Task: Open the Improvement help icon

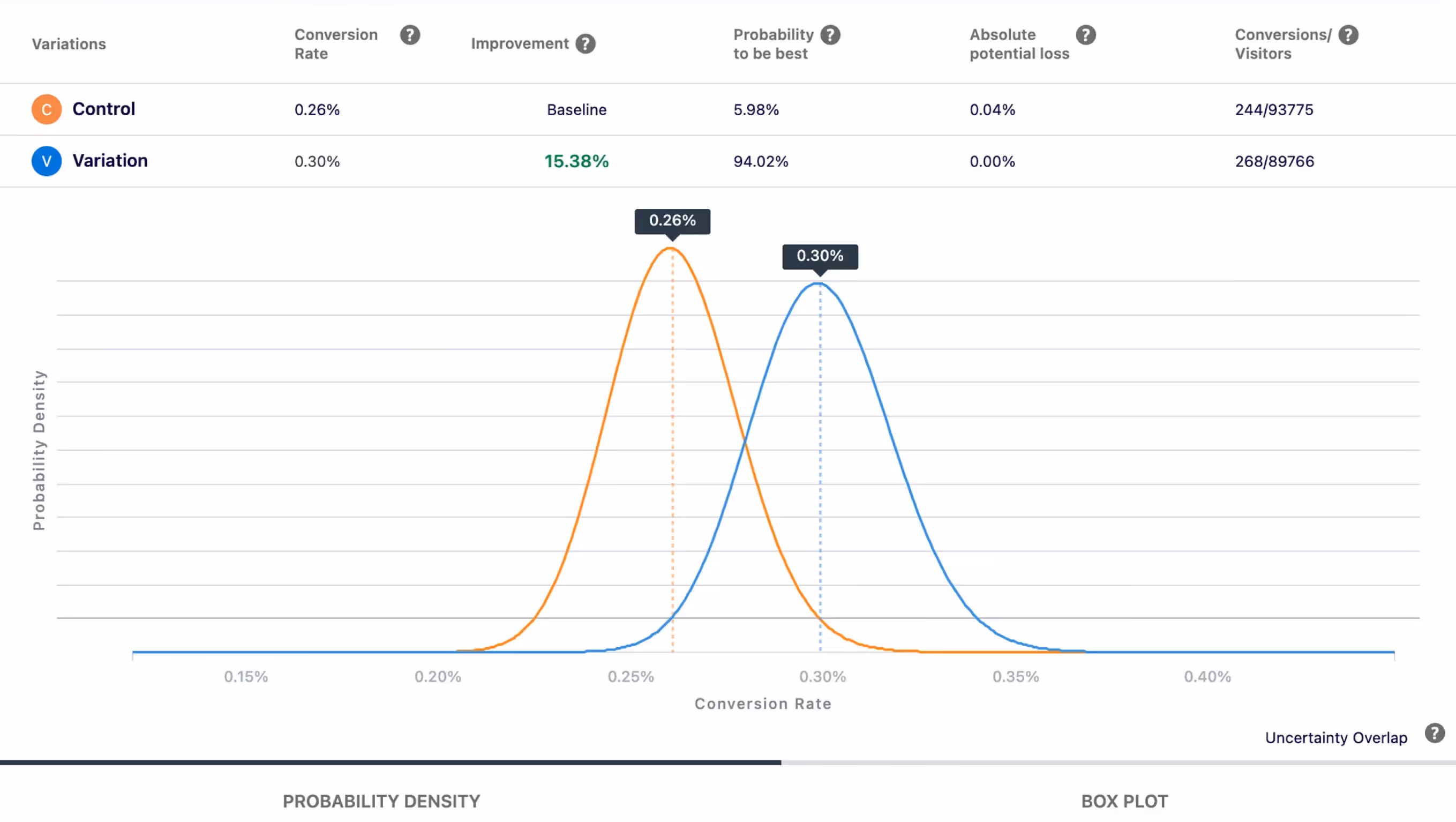Action: [x=586, y=43]
